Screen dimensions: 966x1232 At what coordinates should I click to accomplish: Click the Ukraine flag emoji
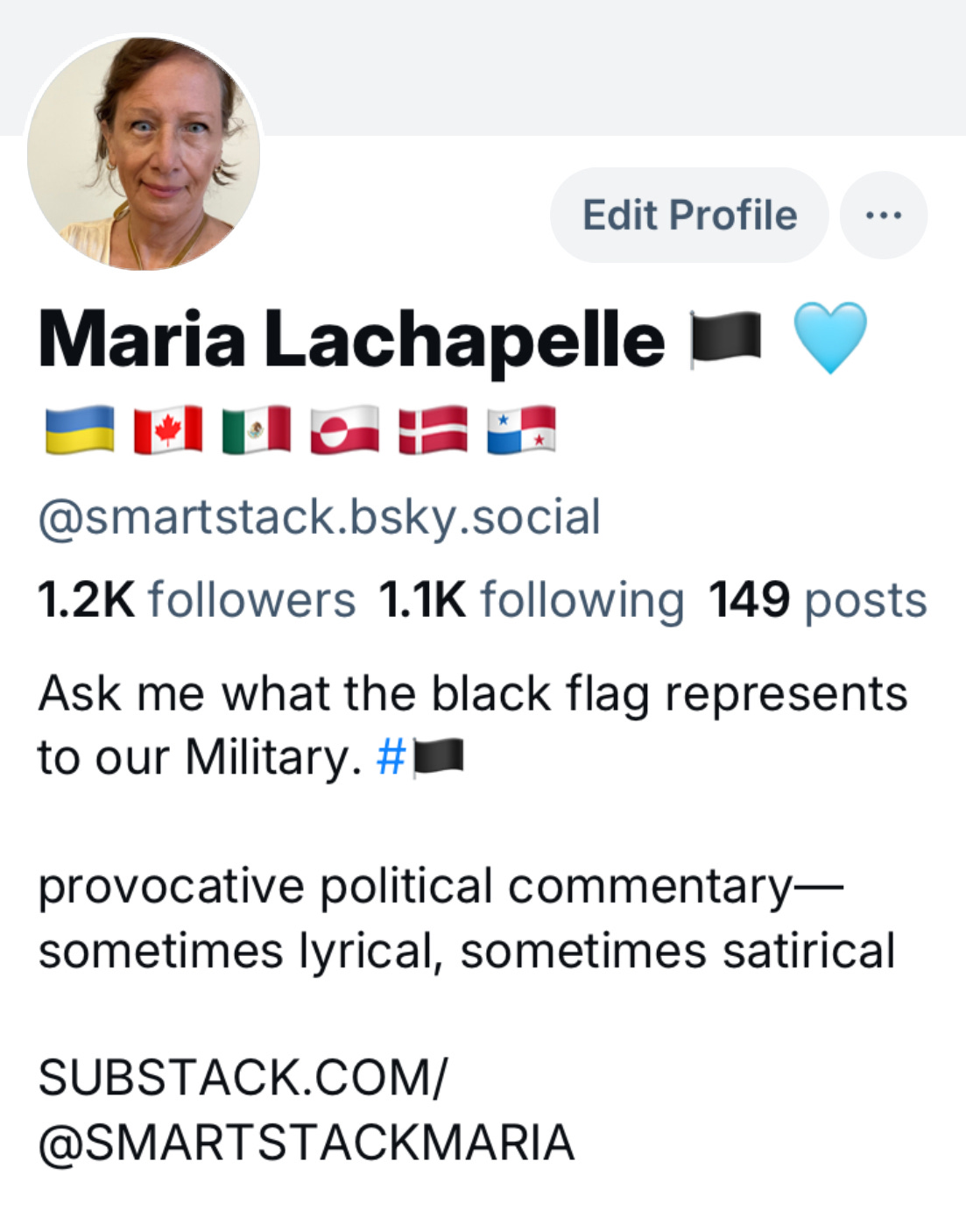80,429
